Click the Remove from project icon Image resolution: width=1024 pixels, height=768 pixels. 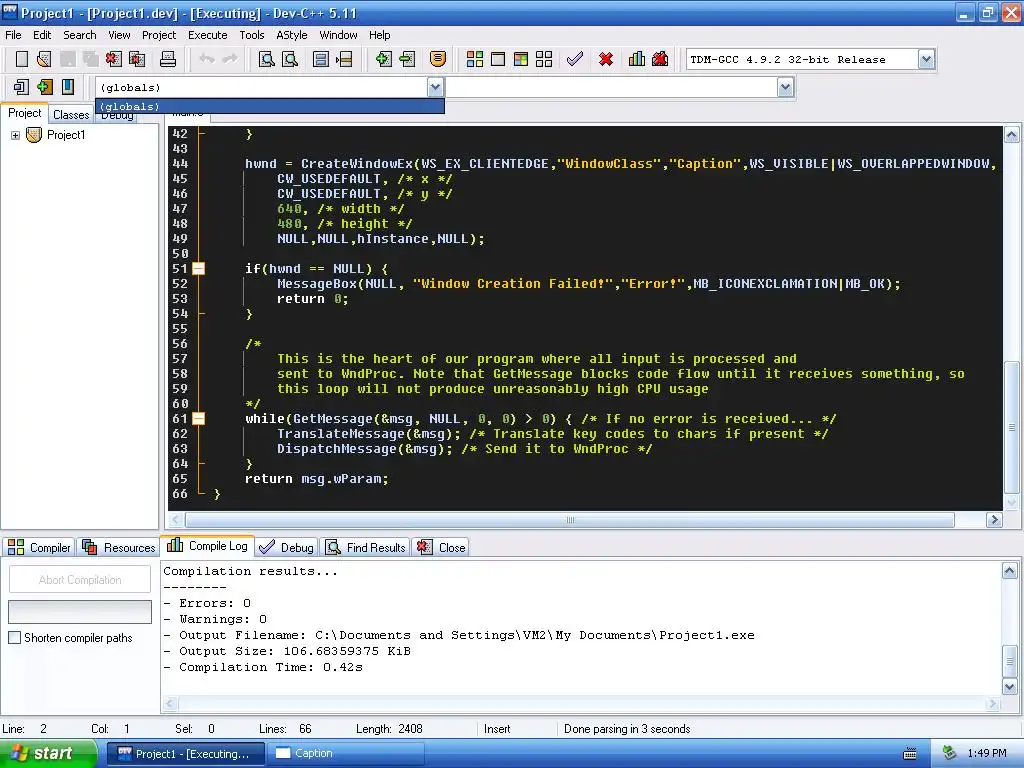pyautogui.click(x=407, y=59)
